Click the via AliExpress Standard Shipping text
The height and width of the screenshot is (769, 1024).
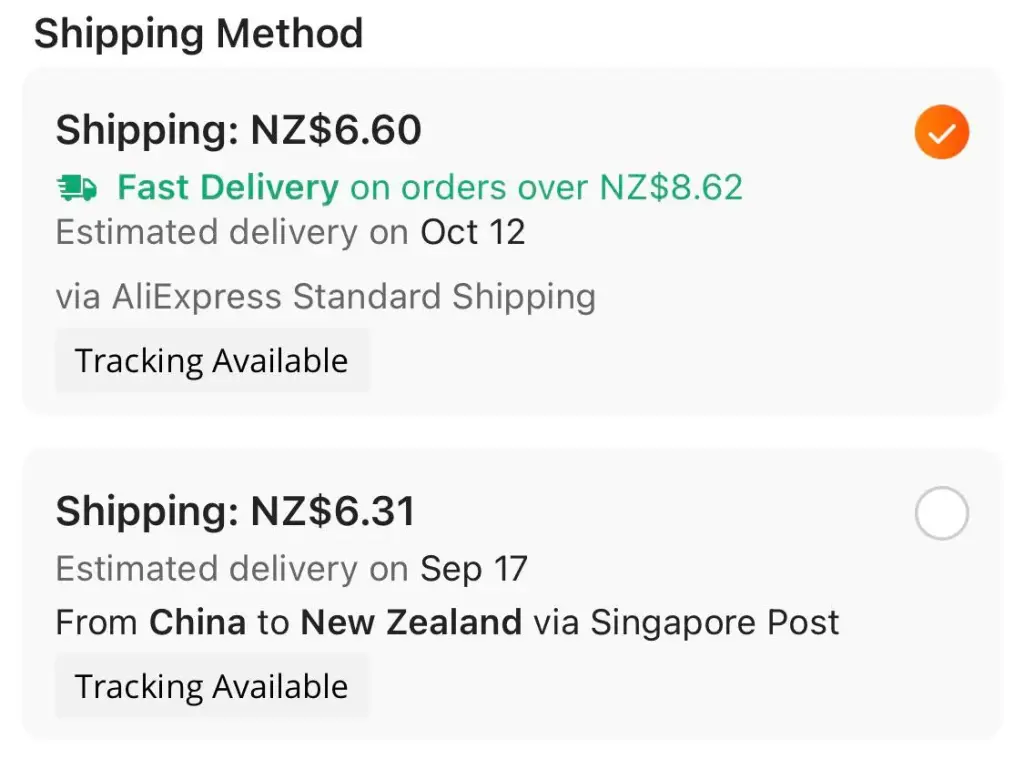tap(326, 296)
